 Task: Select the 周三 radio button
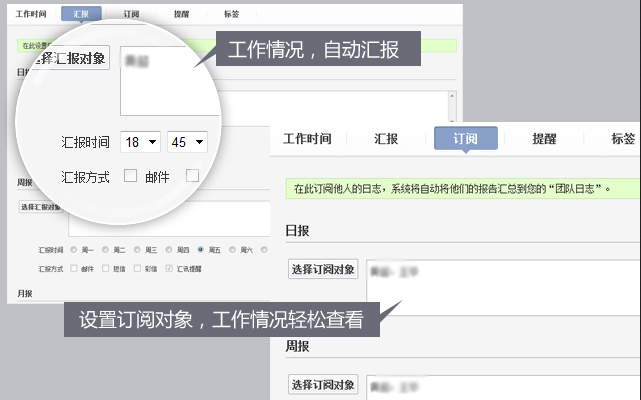pos(137,250)
